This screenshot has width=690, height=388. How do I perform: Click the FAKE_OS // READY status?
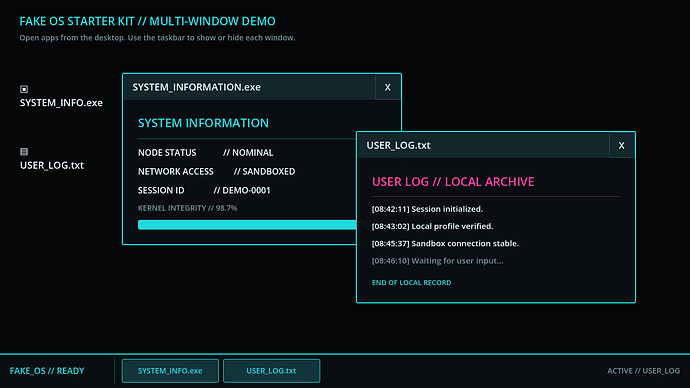[47, 371]
